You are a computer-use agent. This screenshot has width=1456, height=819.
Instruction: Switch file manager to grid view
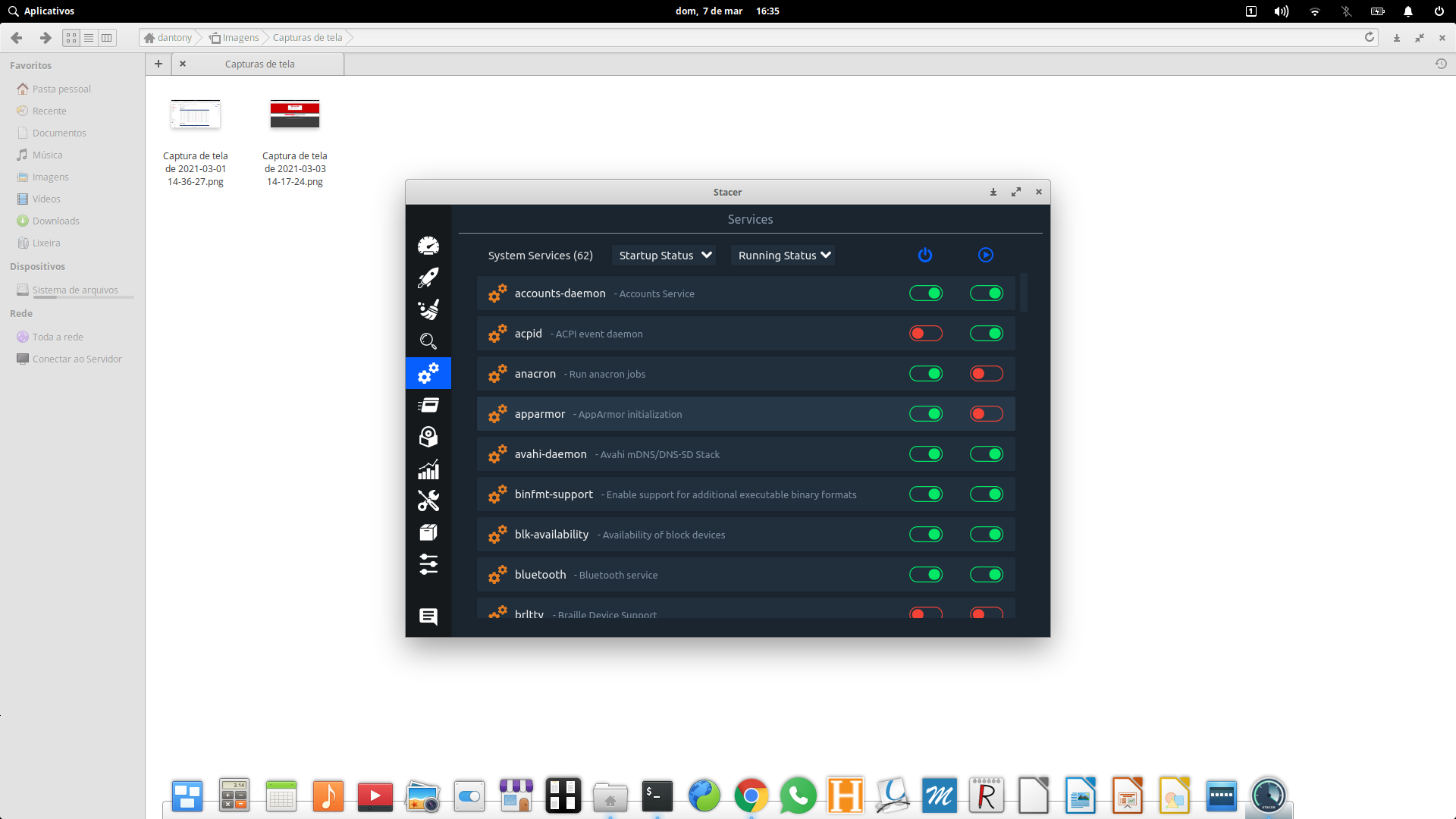[71, 37]
